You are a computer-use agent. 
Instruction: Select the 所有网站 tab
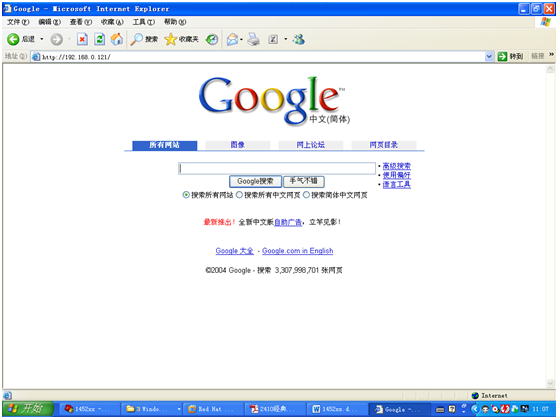[164, 145]
